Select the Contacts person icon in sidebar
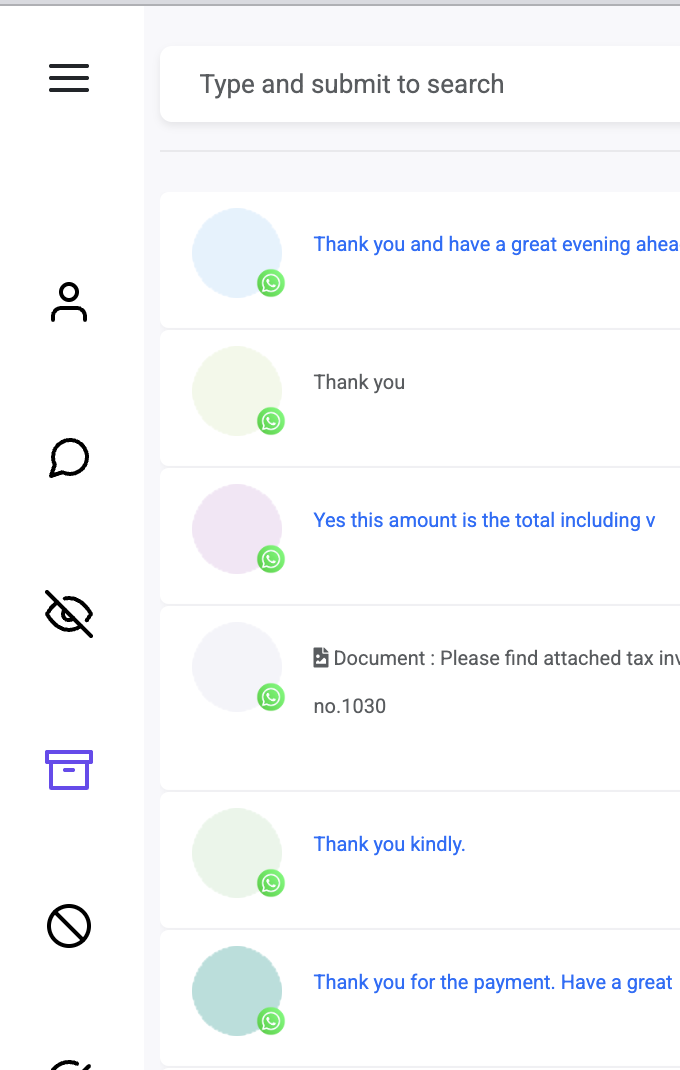This screenshot has height=1070, width=680. click(x=68, y=302)
